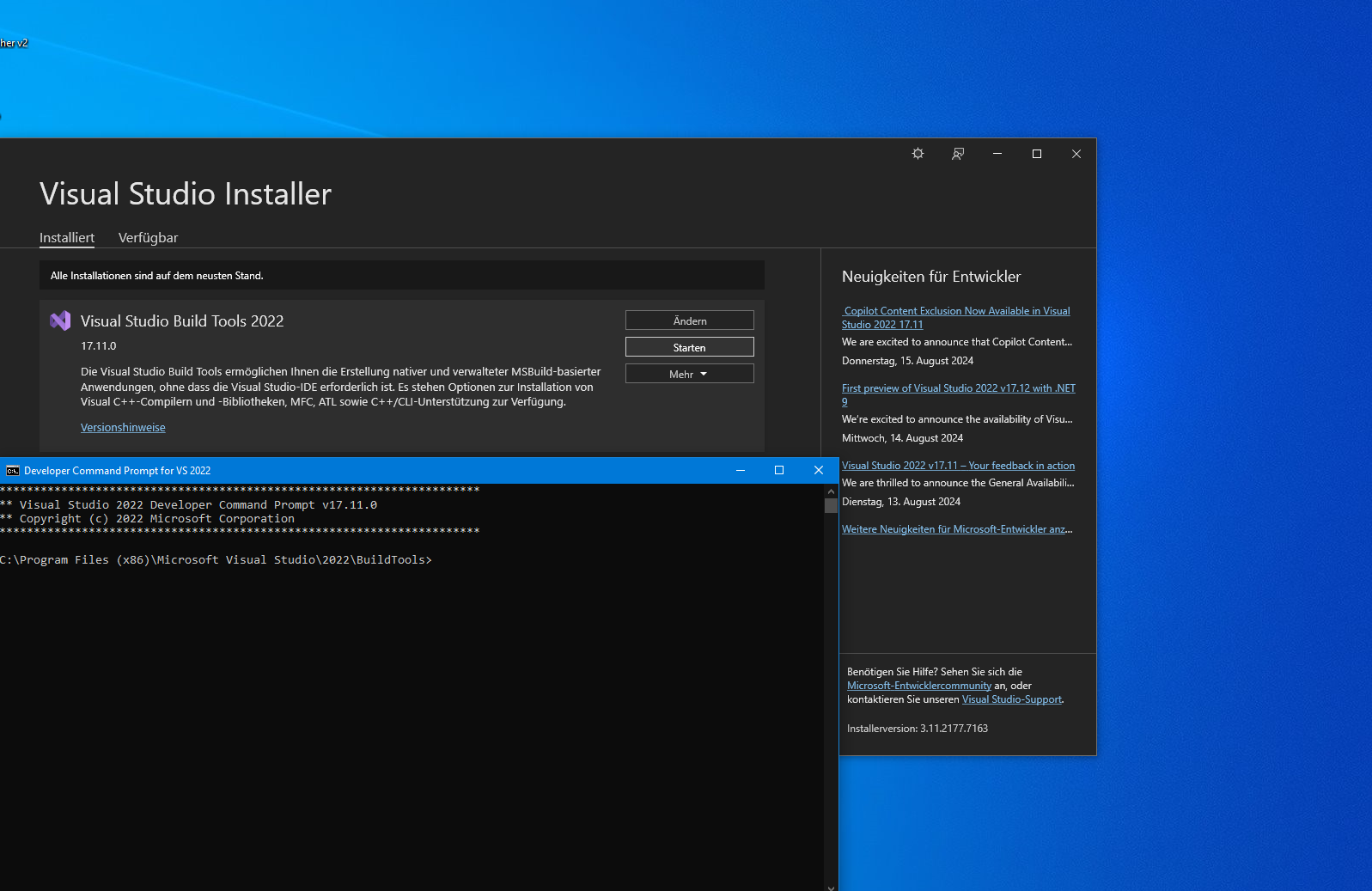Click the Installerversion 3.11.2177.7163 text

pos(918,729)
